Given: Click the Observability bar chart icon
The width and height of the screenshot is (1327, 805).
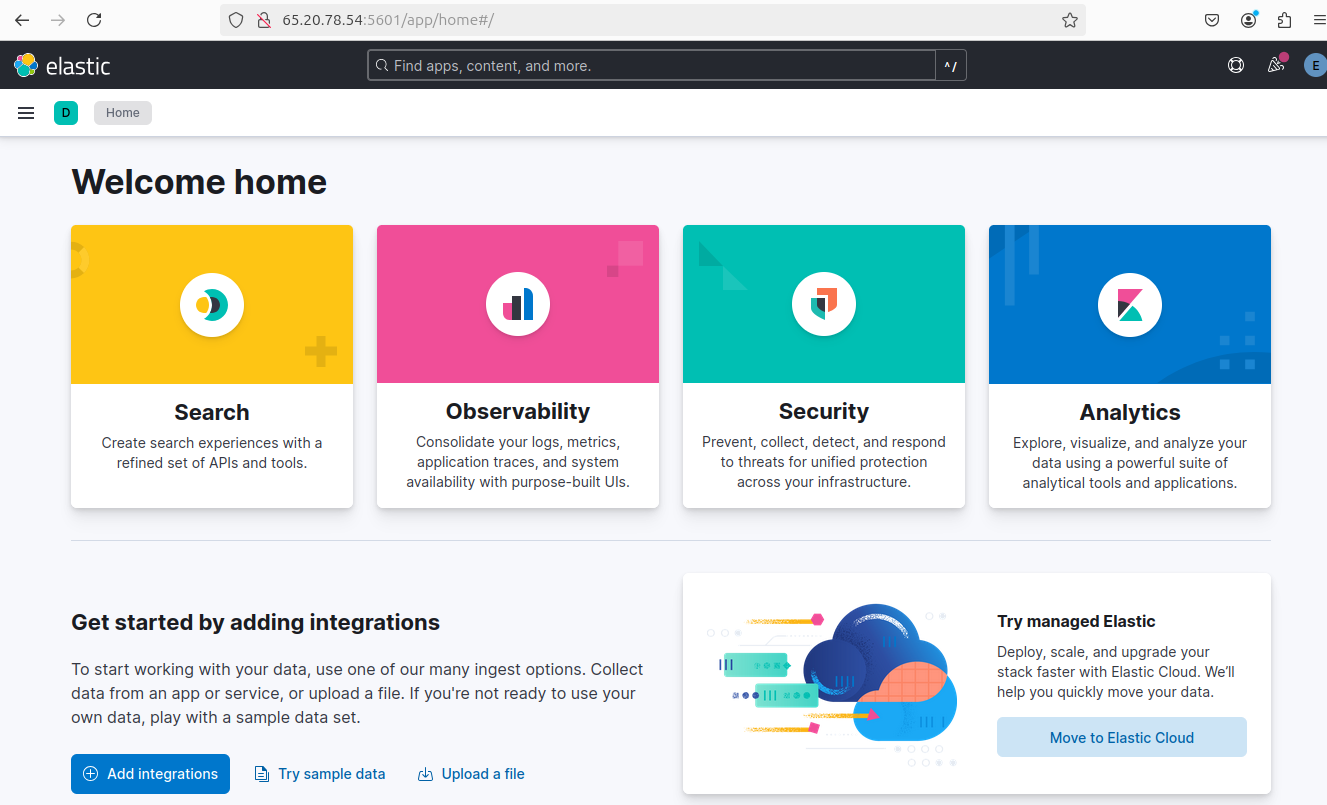Looking at the screenshot, I should [x=518, y=304].
